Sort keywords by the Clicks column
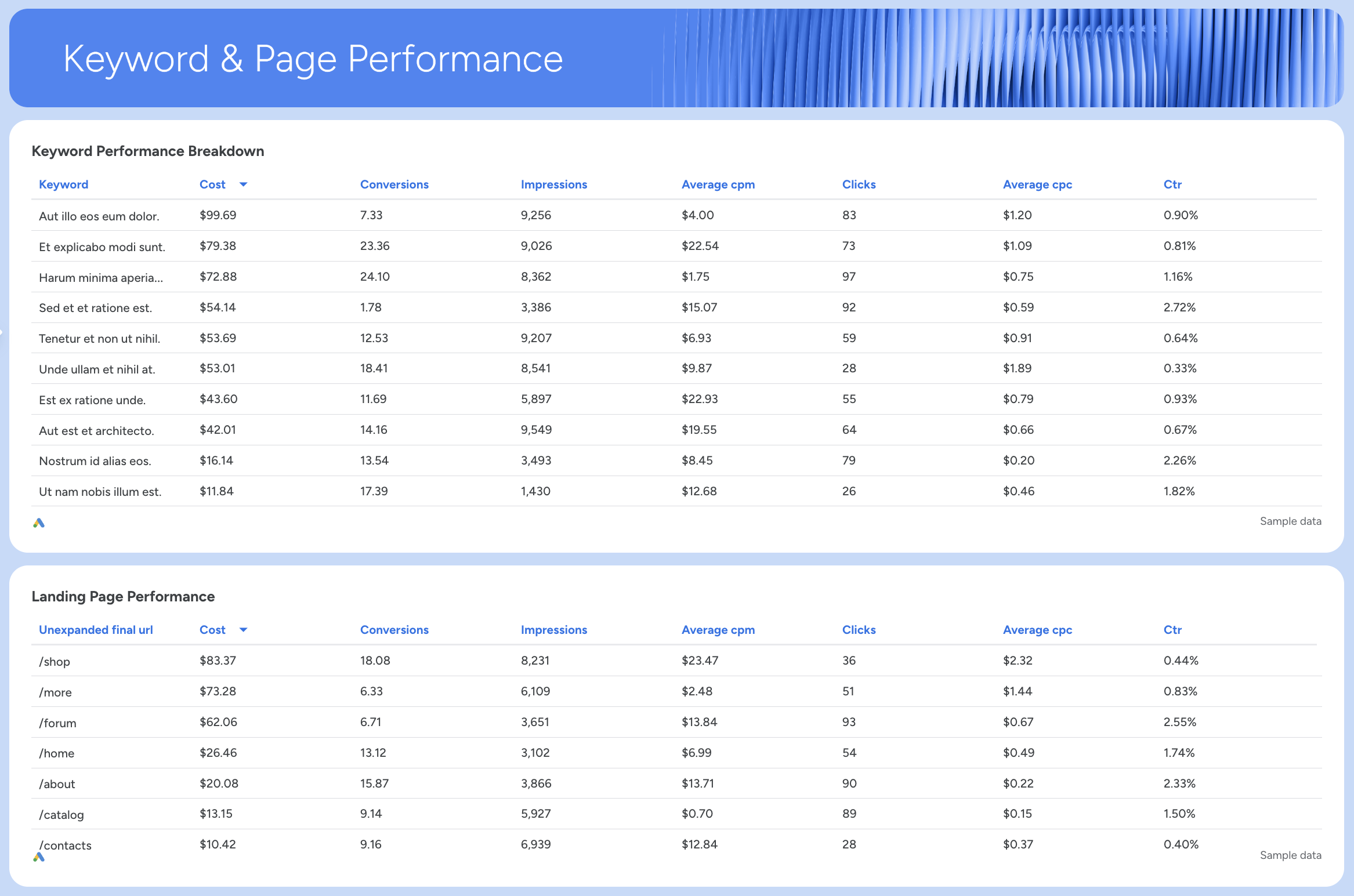The height and width of the screenshot is (896, 1354). pyautogui.click(x=859, y=184)
